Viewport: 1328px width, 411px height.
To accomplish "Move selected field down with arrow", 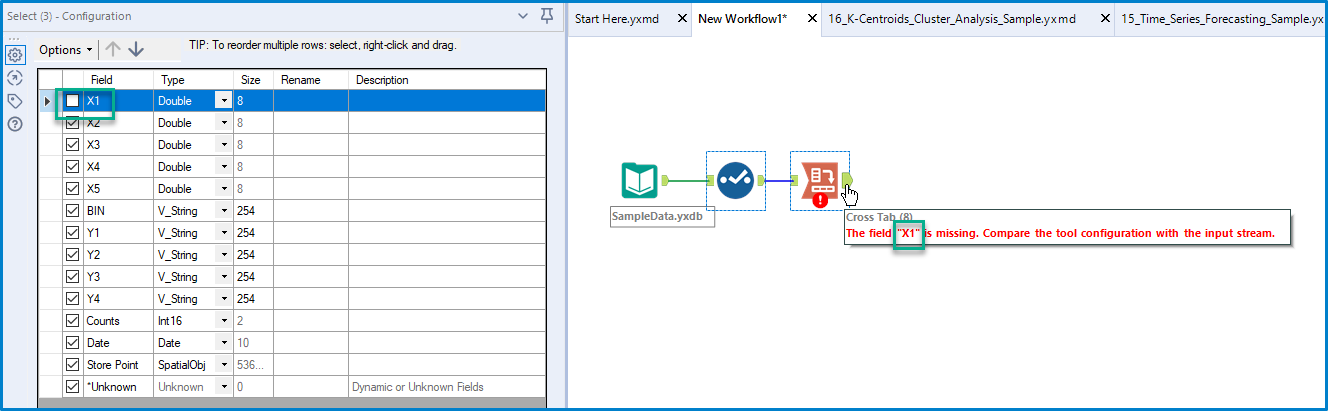I will [x=137, y=49].
